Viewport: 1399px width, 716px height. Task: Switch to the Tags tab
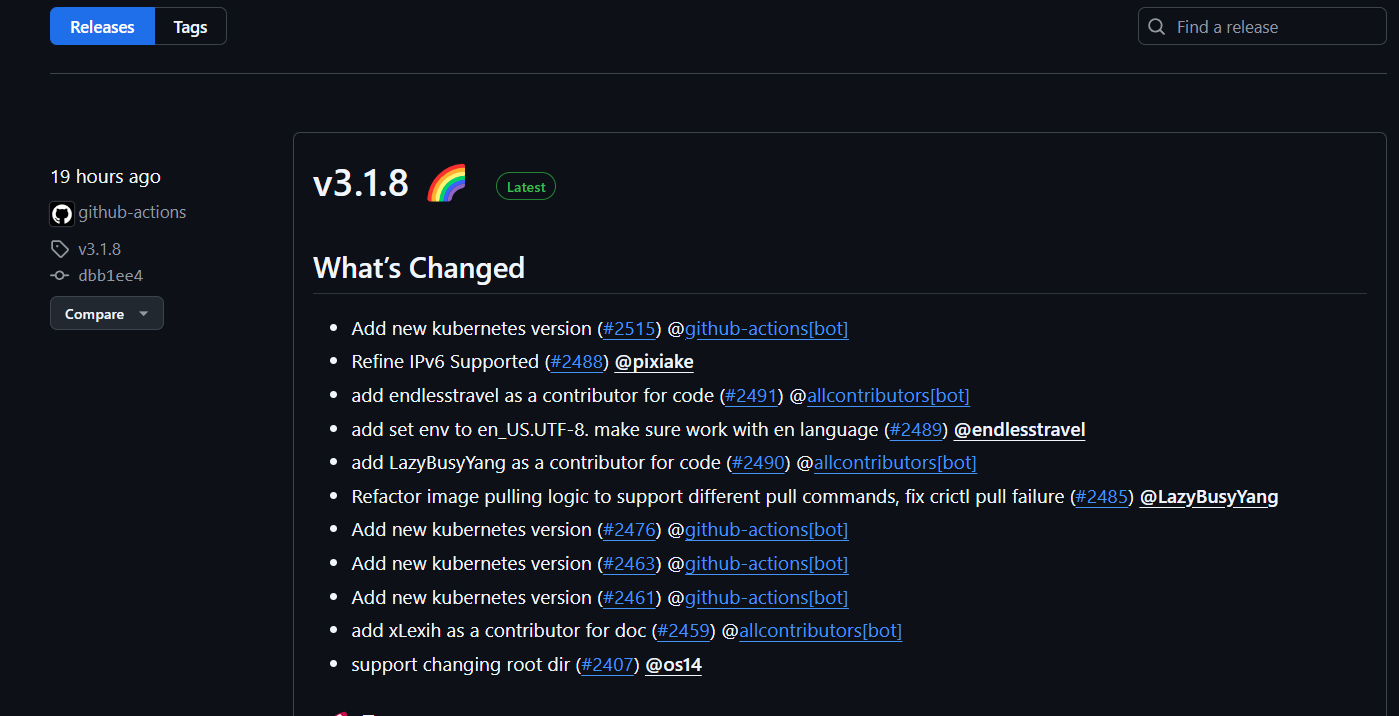[x=190, y=27]
